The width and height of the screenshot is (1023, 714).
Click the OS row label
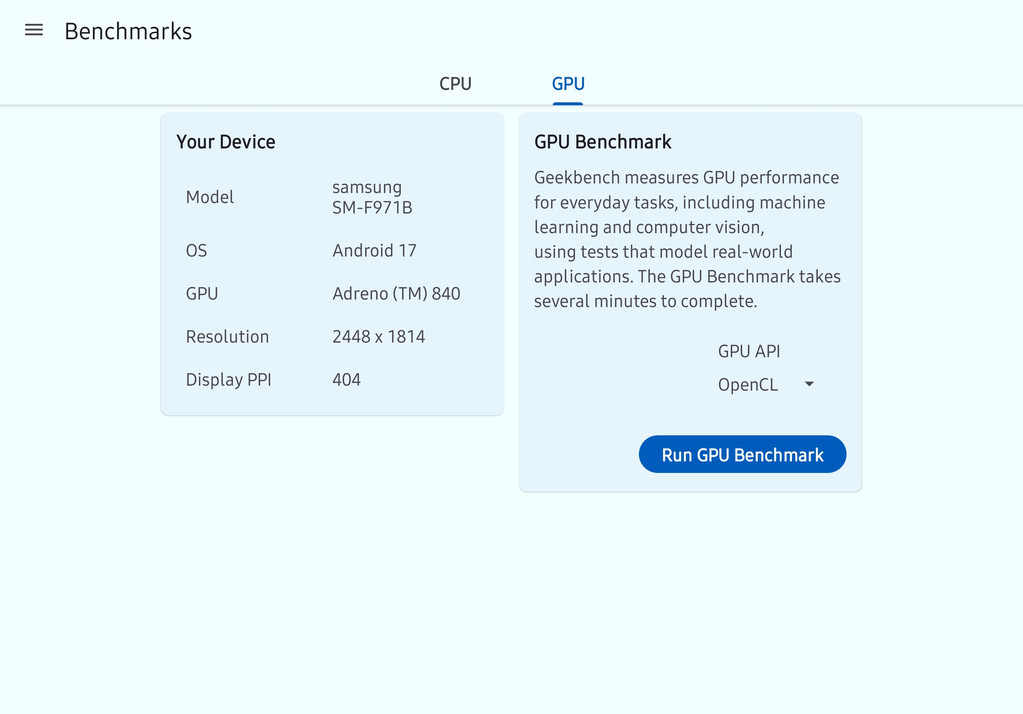(x=196, y=251)
